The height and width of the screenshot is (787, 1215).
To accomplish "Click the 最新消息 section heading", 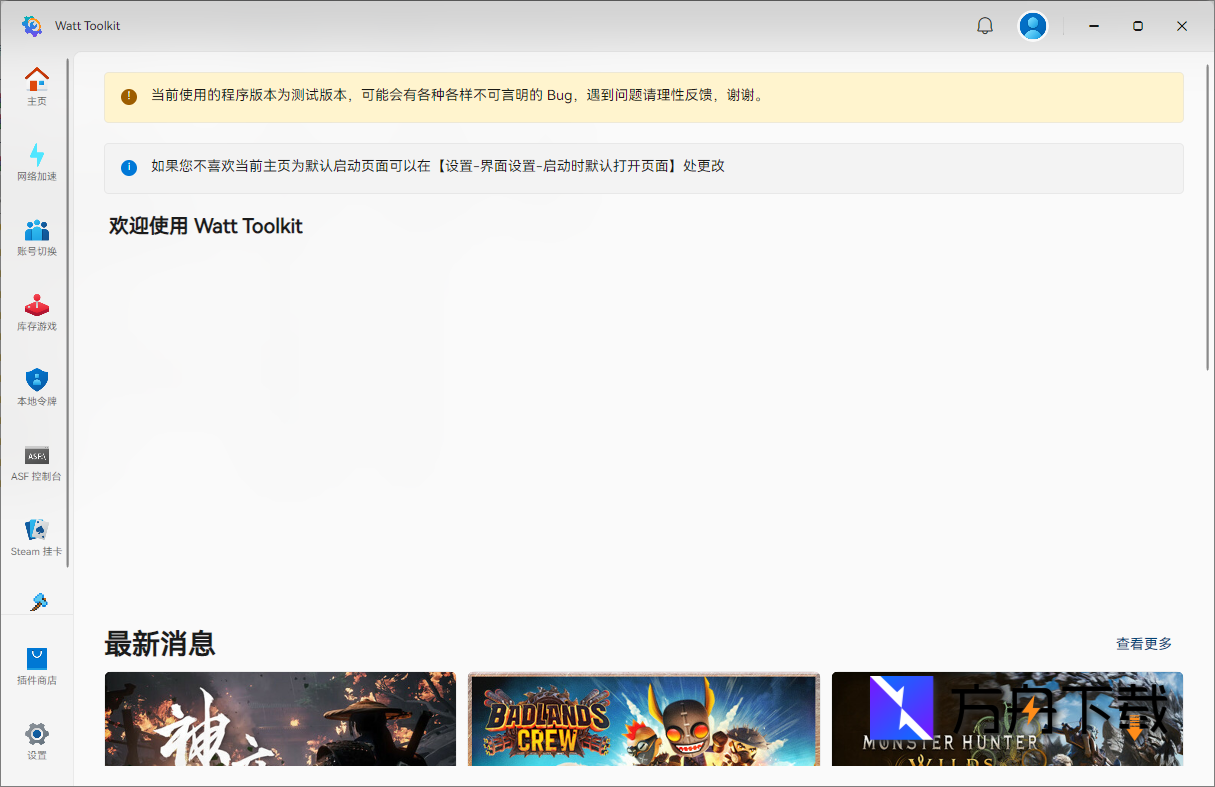I will (x=158, y=644).
